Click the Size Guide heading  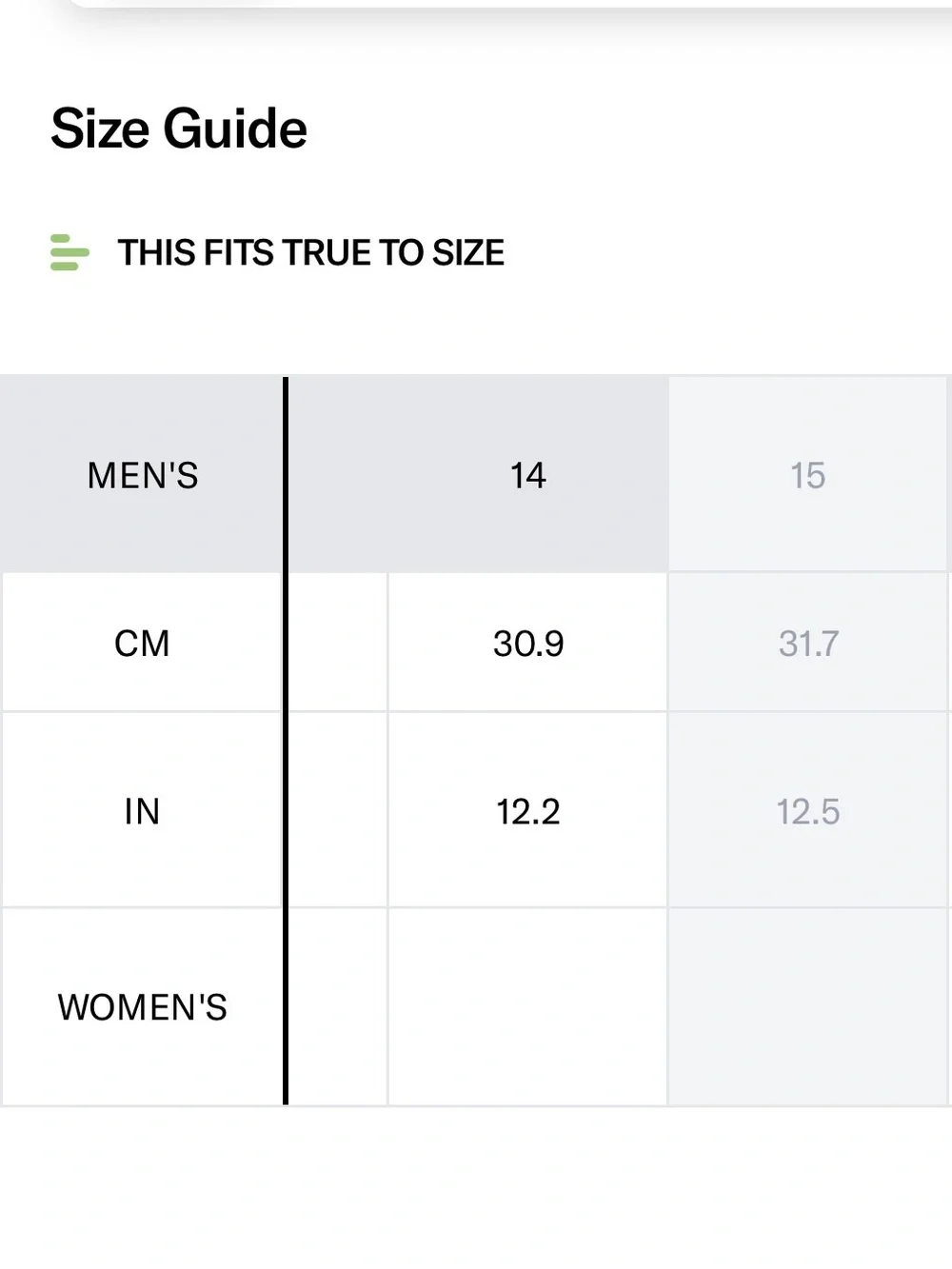[x=179, y=129]
